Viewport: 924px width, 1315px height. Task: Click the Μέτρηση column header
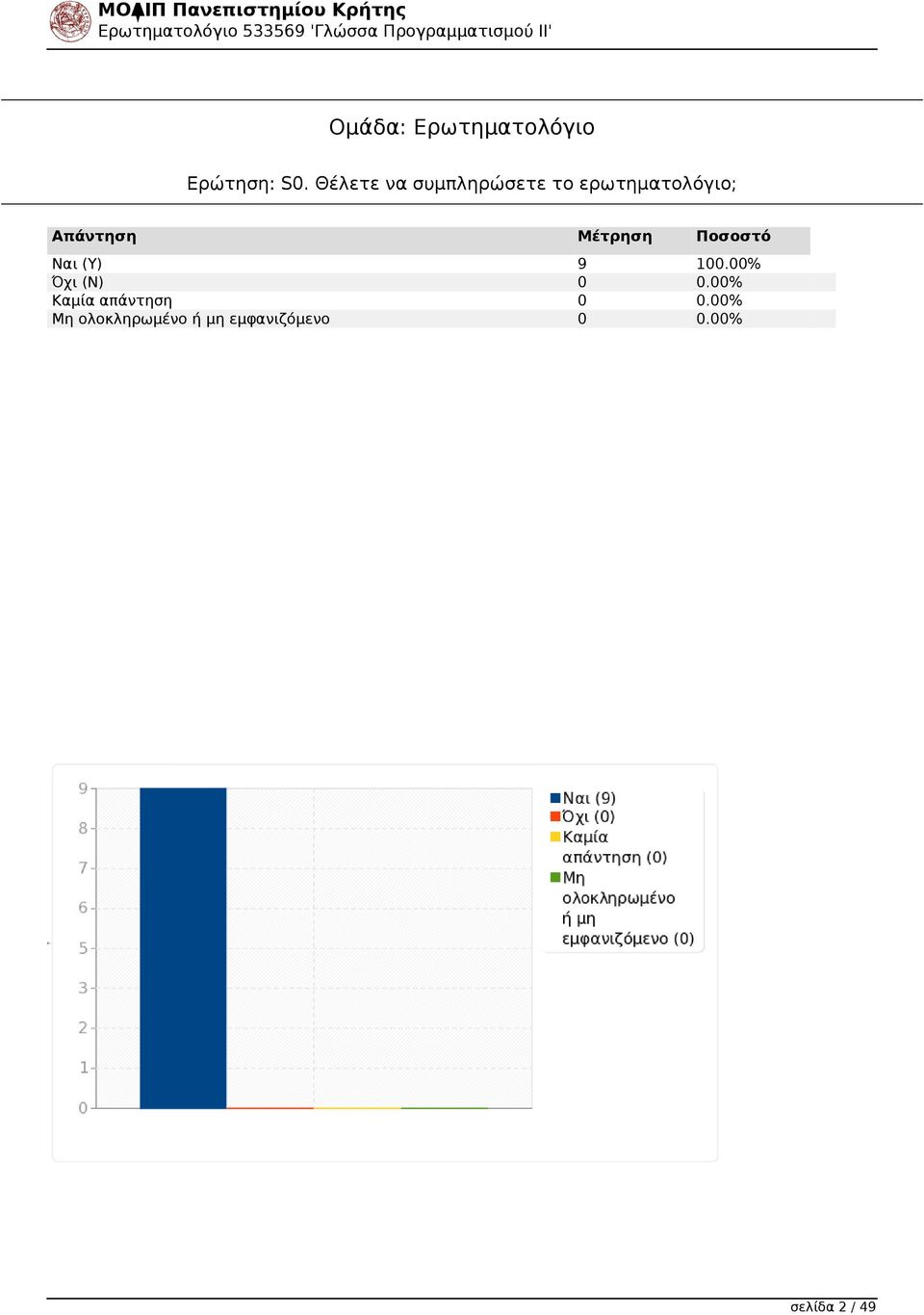coord(615,237)
